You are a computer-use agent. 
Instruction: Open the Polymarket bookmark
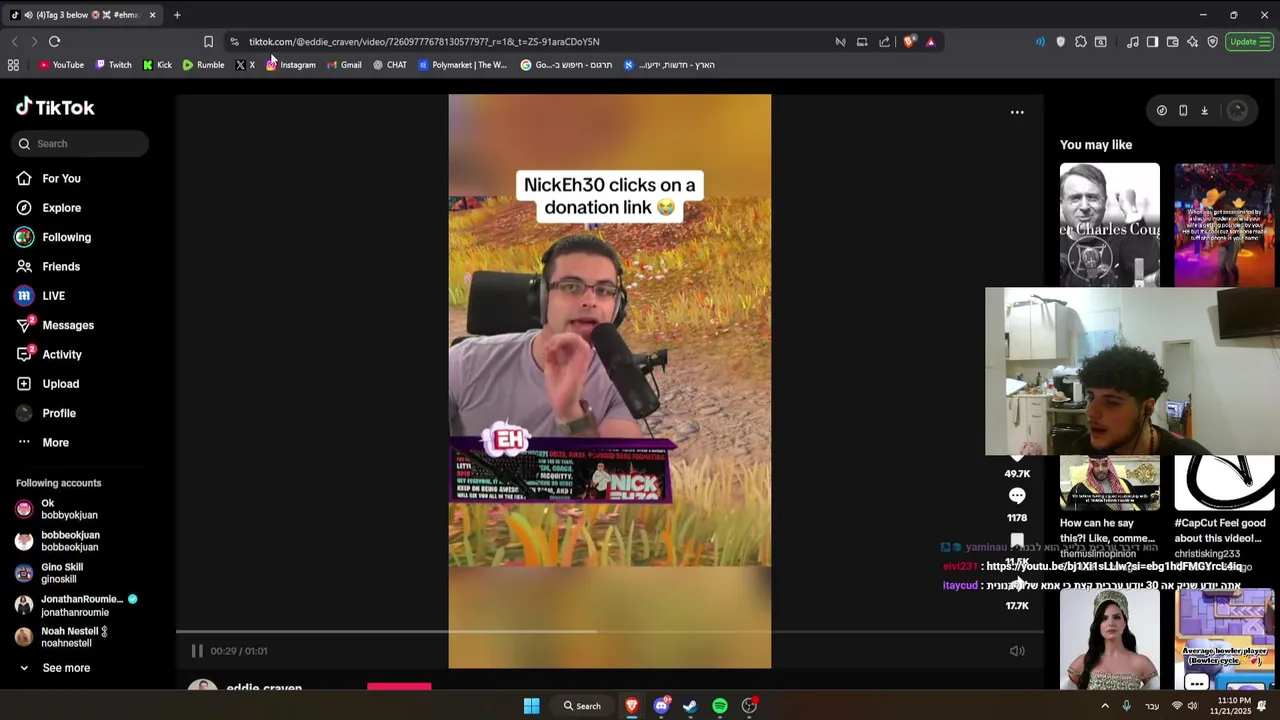(463, 65)
